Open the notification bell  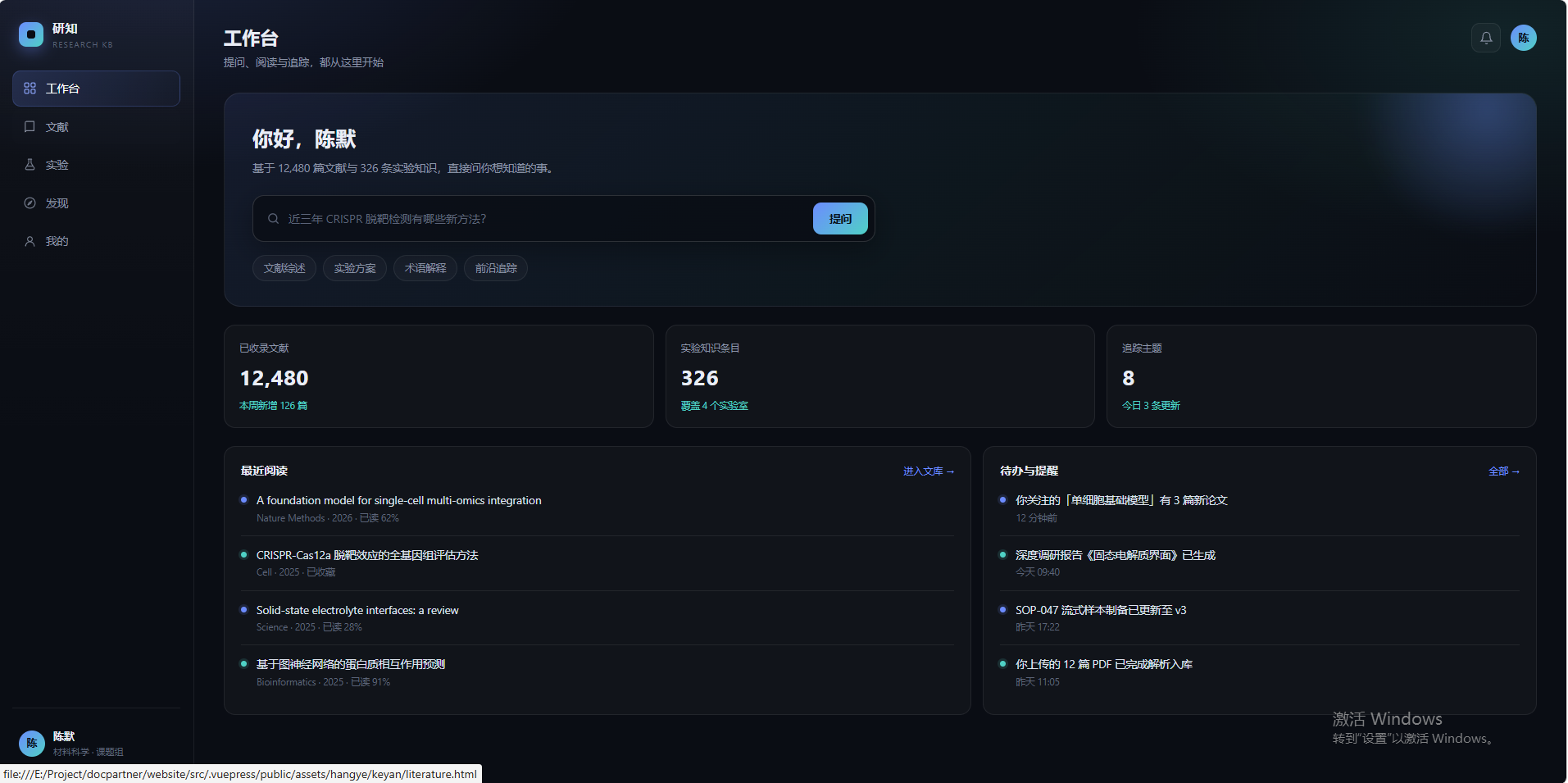coord(1486,38)
